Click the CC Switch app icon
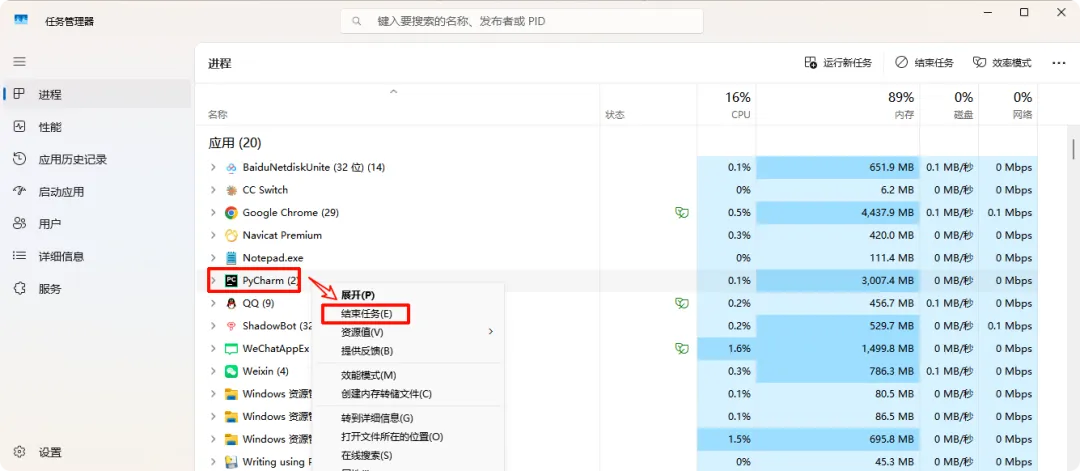This screenshot has width=1080, height=471. point(231,190)
